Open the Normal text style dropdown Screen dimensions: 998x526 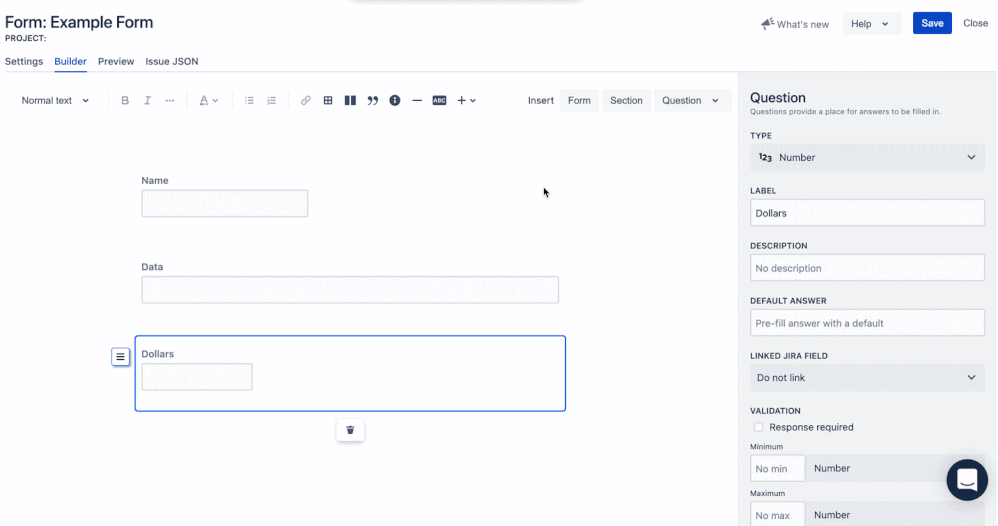click(x=55, y=101)
